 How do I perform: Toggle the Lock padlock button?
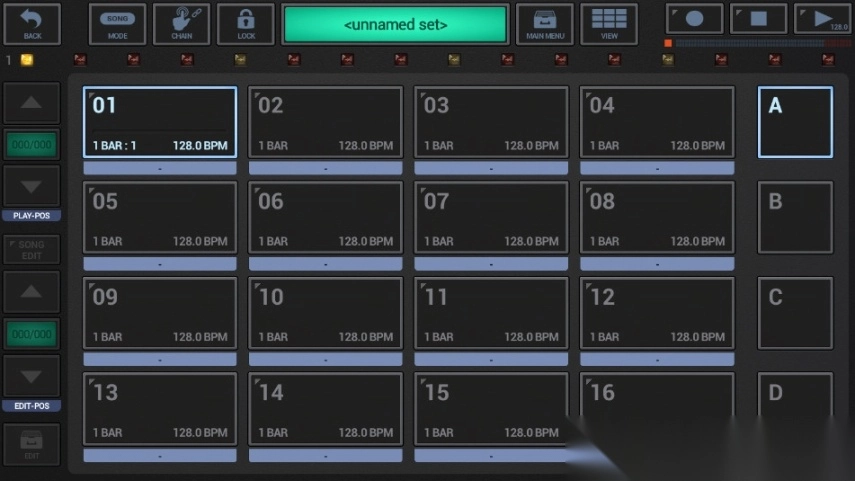(245, 23)
